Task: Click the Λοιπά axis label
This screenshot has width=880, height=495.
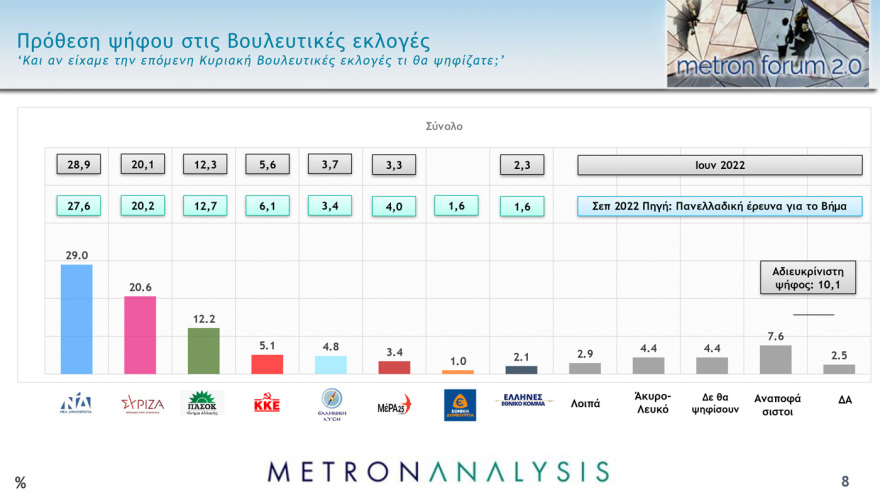Action: [585, 404]
